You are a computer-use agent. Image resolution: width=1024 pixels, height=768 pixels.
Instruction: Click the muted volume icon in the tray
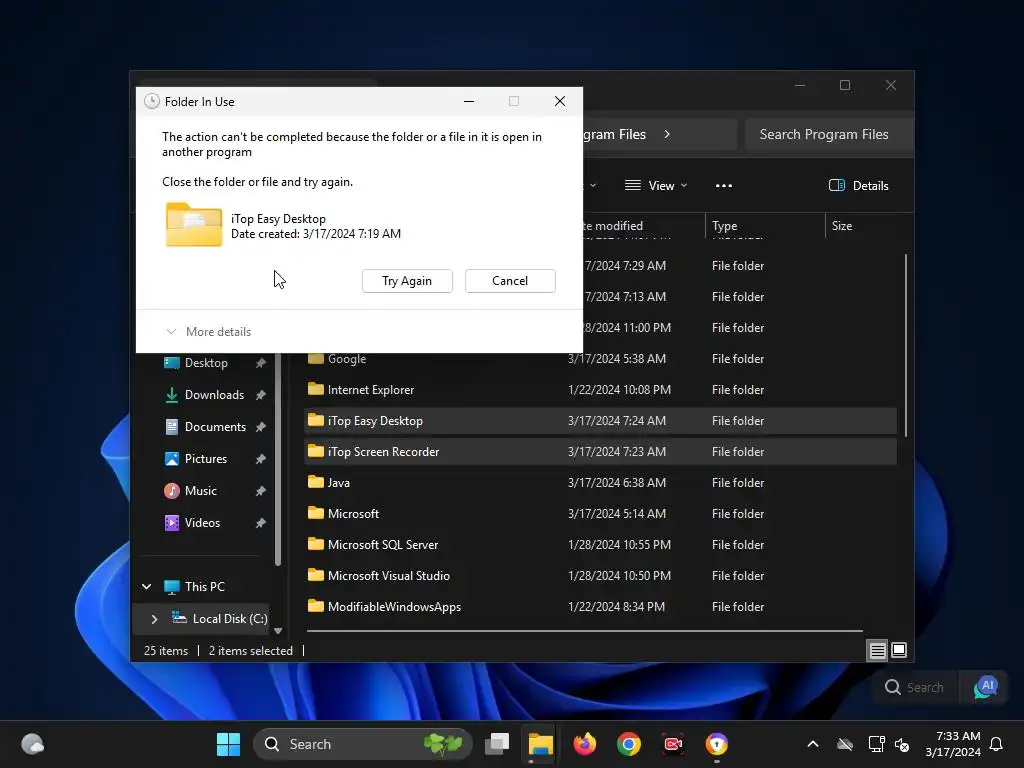pyautogui.click(x=902, y=744)
